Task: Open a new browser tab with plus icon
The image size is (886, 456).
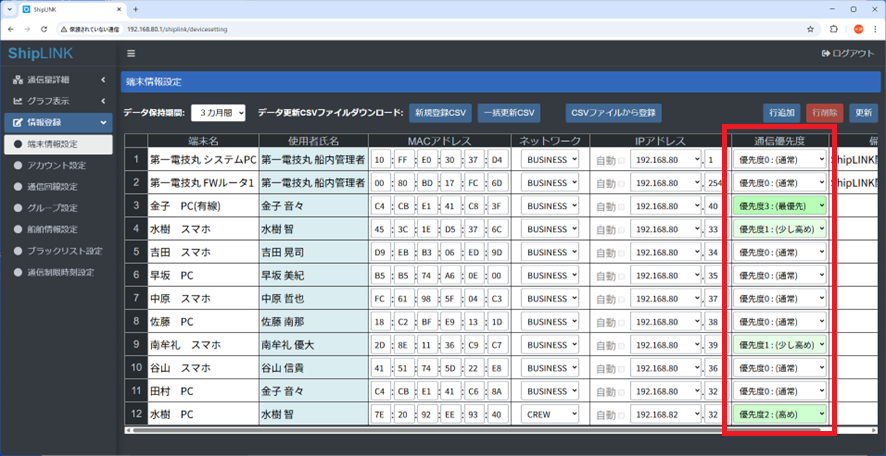Action: click(x=136, y=9)
